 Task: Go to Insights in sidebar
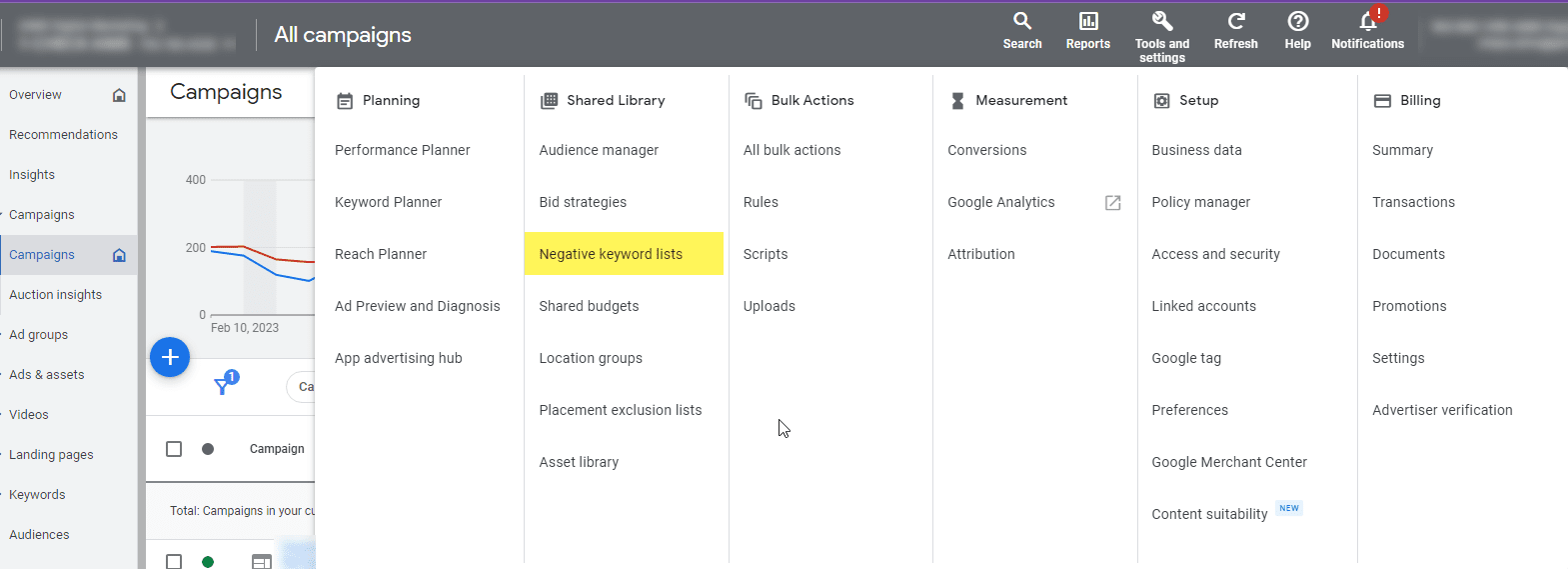click(x=32, y=175)
